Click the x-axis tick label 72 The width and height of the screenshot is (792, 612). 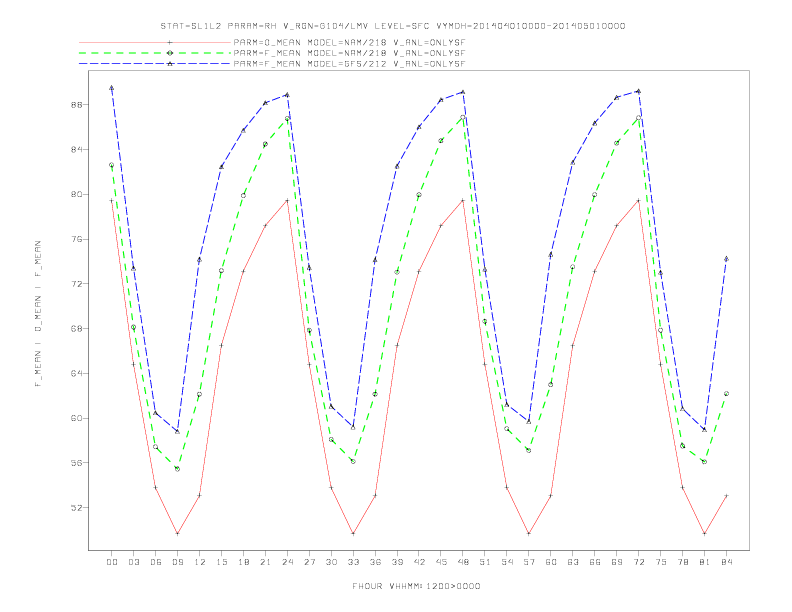click(639, 562)
